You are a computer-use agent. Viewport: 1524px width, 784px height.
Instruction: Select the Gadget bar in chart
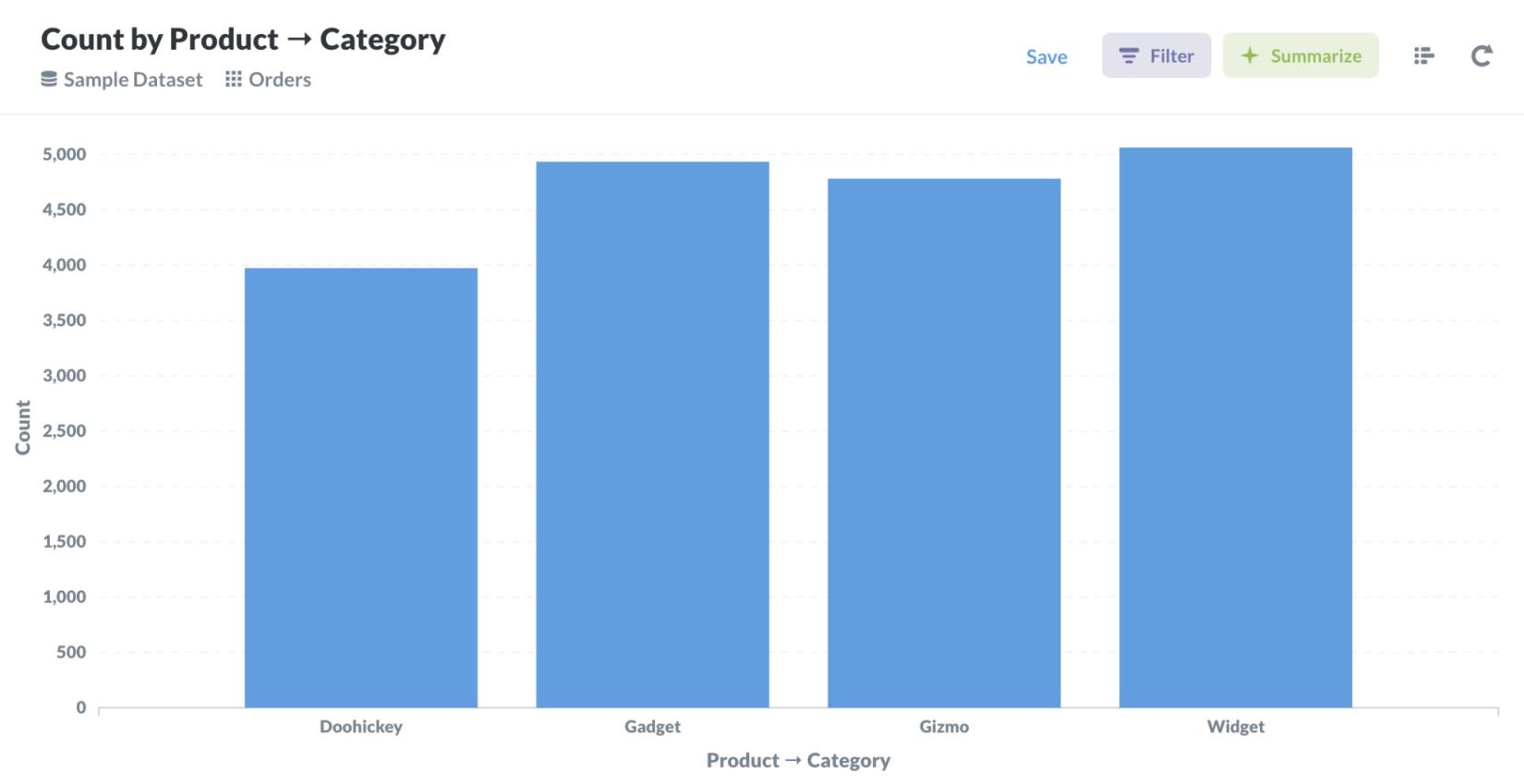point(652,434)
